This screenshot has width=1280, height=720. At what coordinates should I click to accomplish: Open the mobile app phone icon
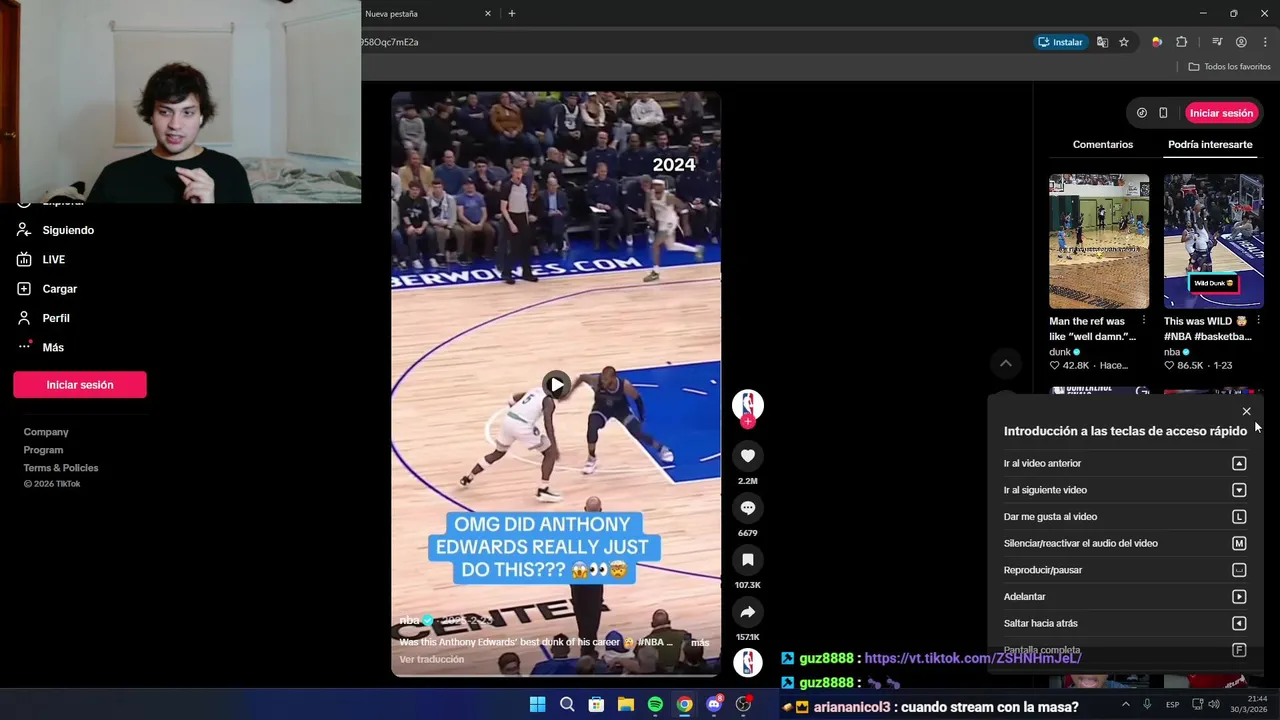(x=1163, y=113)
